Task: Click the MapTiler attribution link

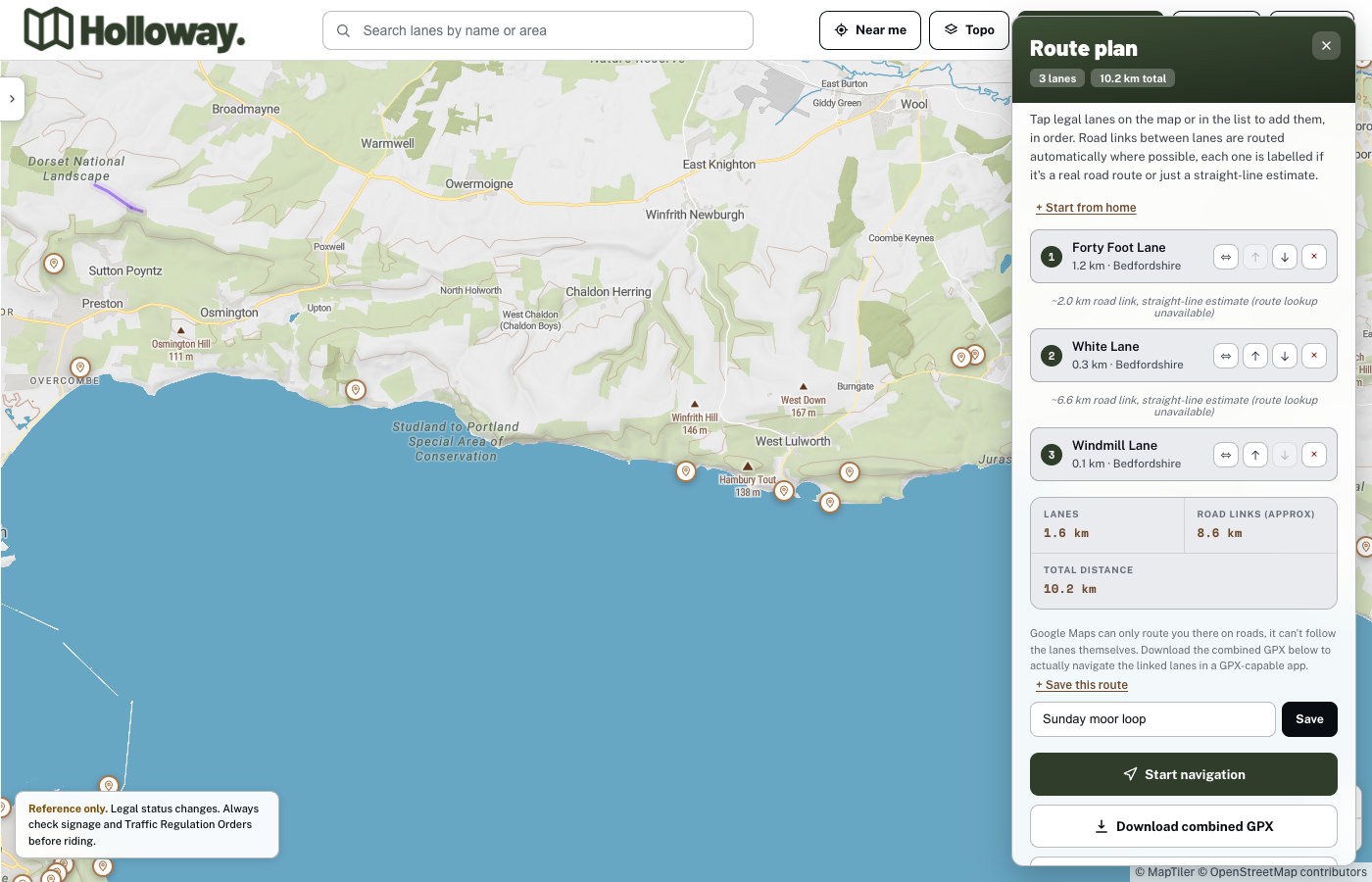Action: tap(1164, 872)
